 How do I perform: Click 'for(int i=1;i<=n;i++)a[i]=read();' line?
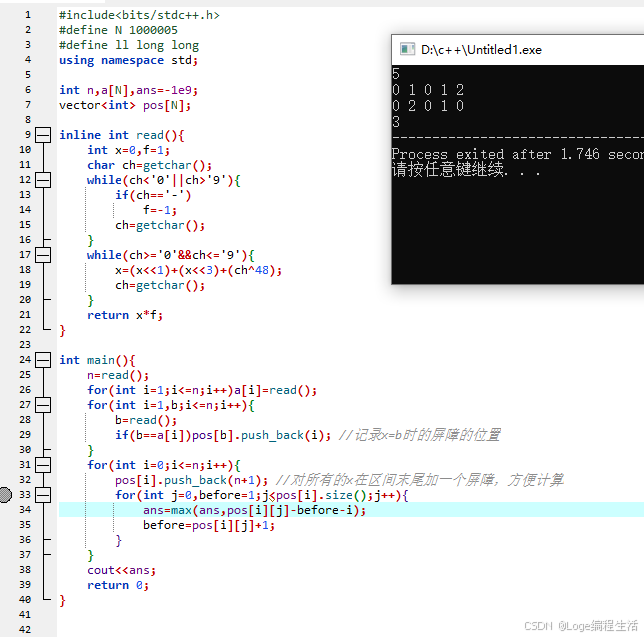coord(202,390)
